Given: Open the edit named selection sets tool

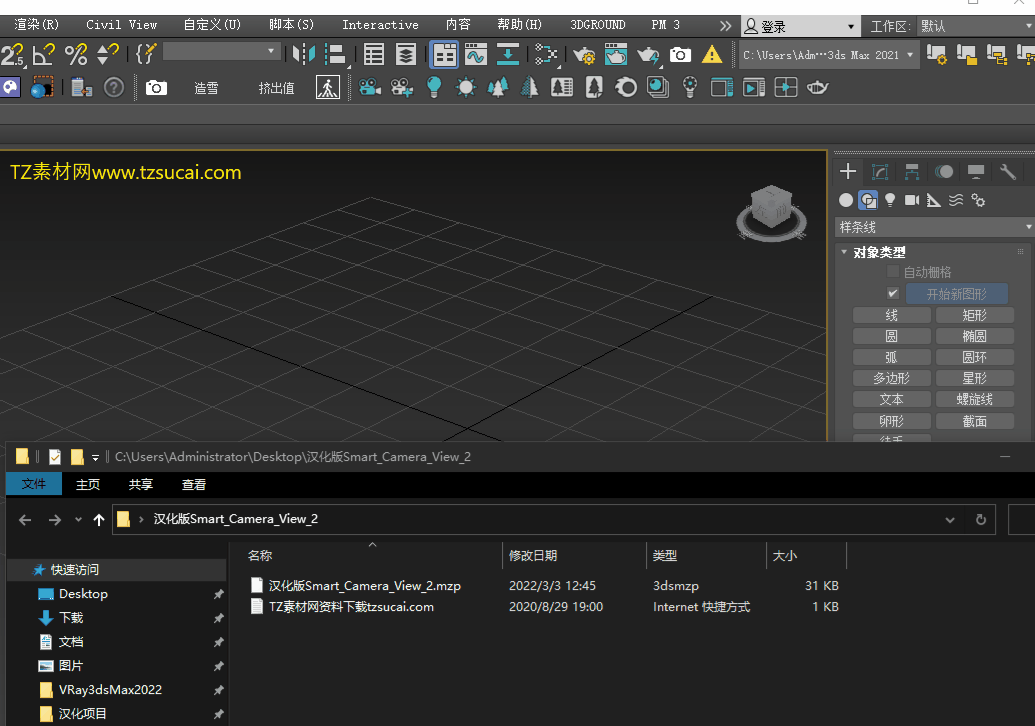Looking at the screenshot, I should pos(146,54).
